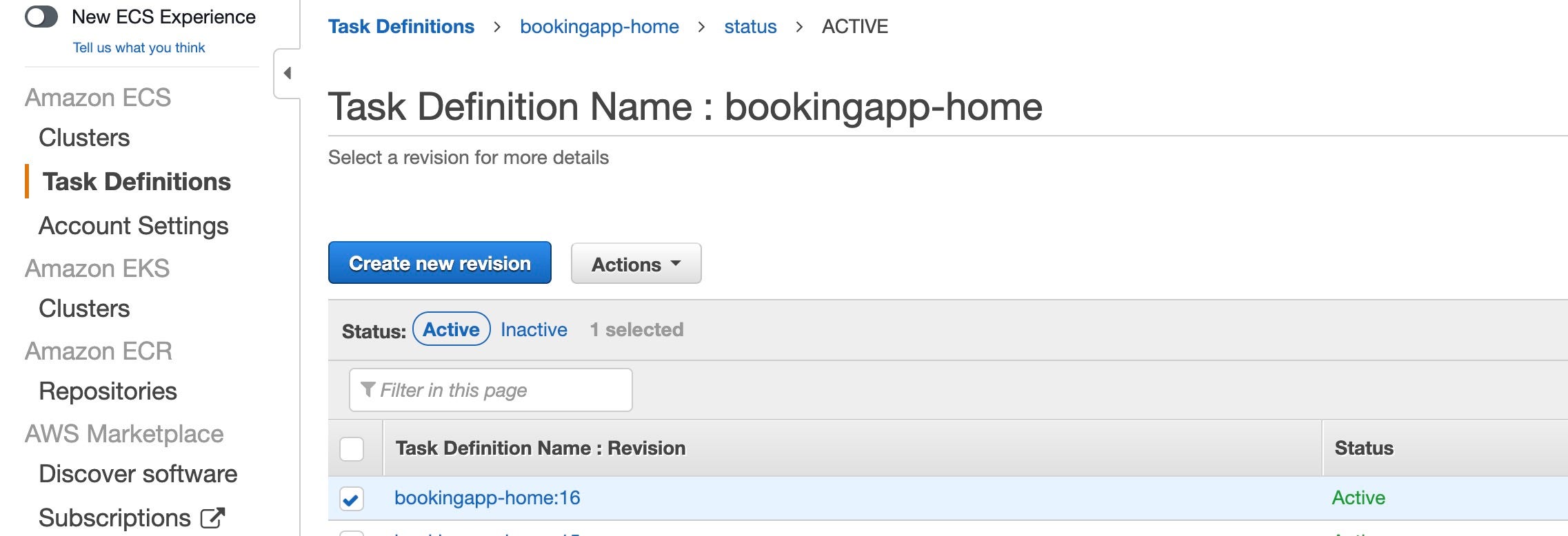The image size is (1568, 536).
Task: Click the external link icon beside Subscriptions
Action: click(x=212, y=518)
